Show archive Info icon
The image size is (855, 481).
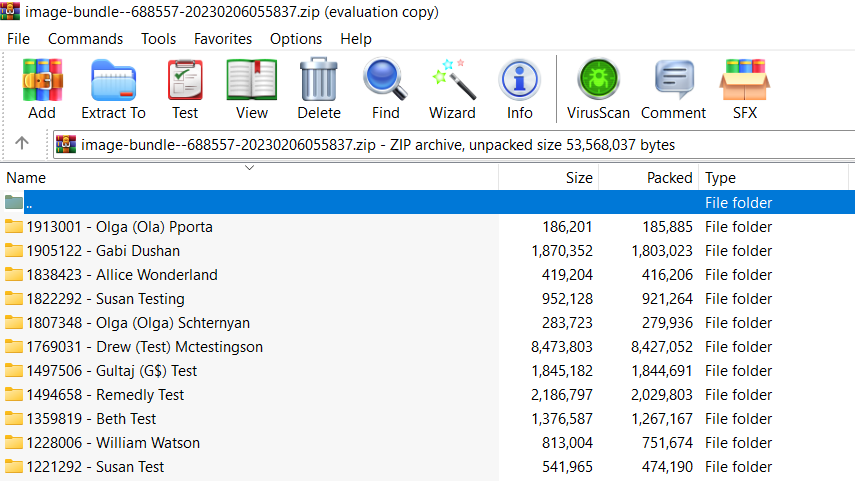click(519, 80)
